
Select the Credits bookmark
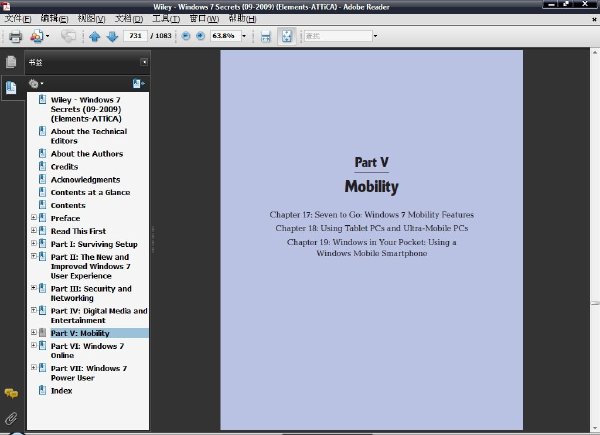point(64,167)
